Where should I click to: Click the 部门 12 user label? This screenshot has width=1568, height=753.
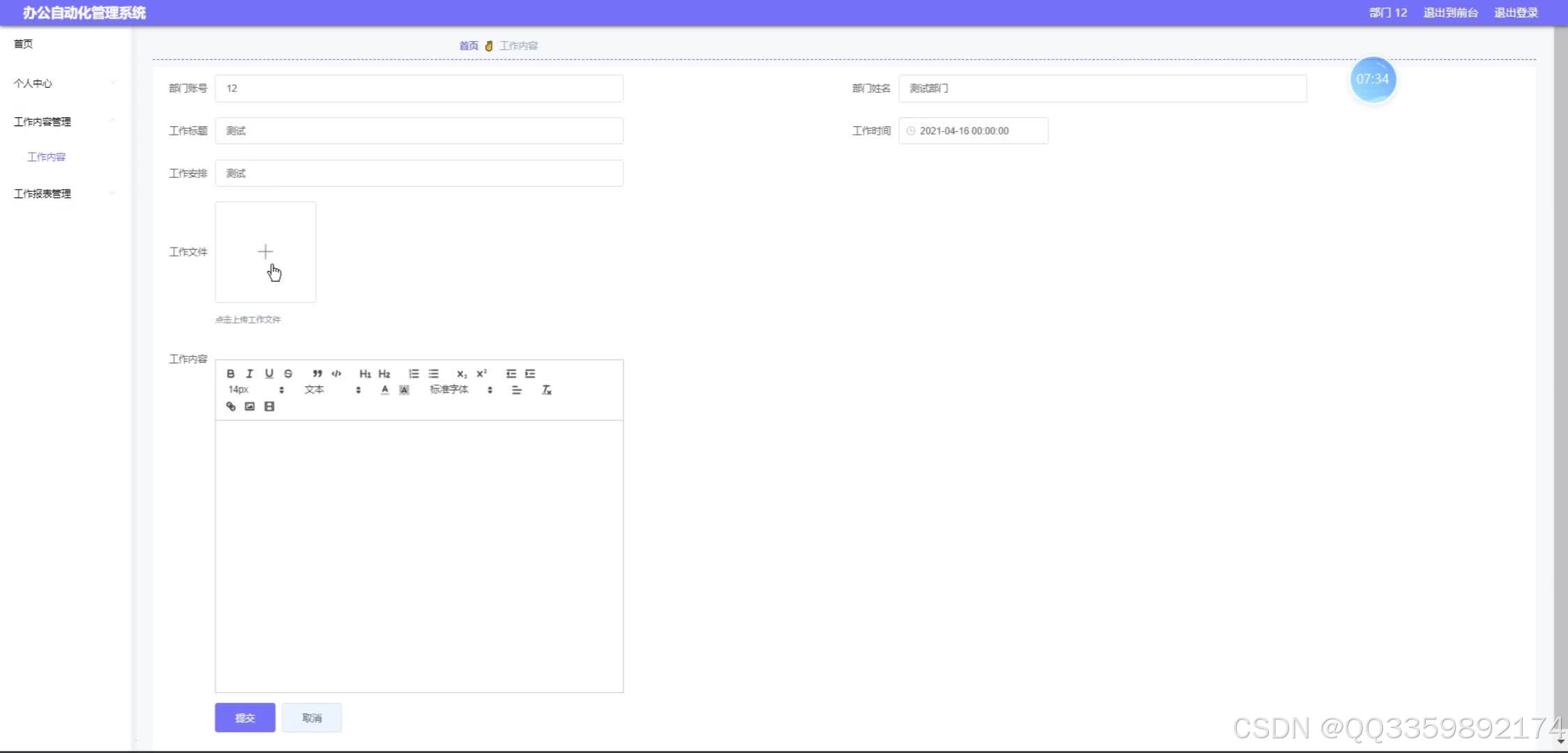1387,13
